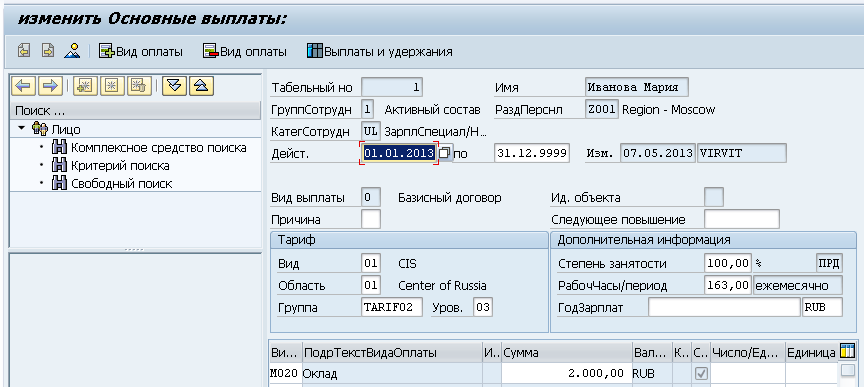Delete favorite icon with trash can
864x387 pixels.
click(139, 85)
